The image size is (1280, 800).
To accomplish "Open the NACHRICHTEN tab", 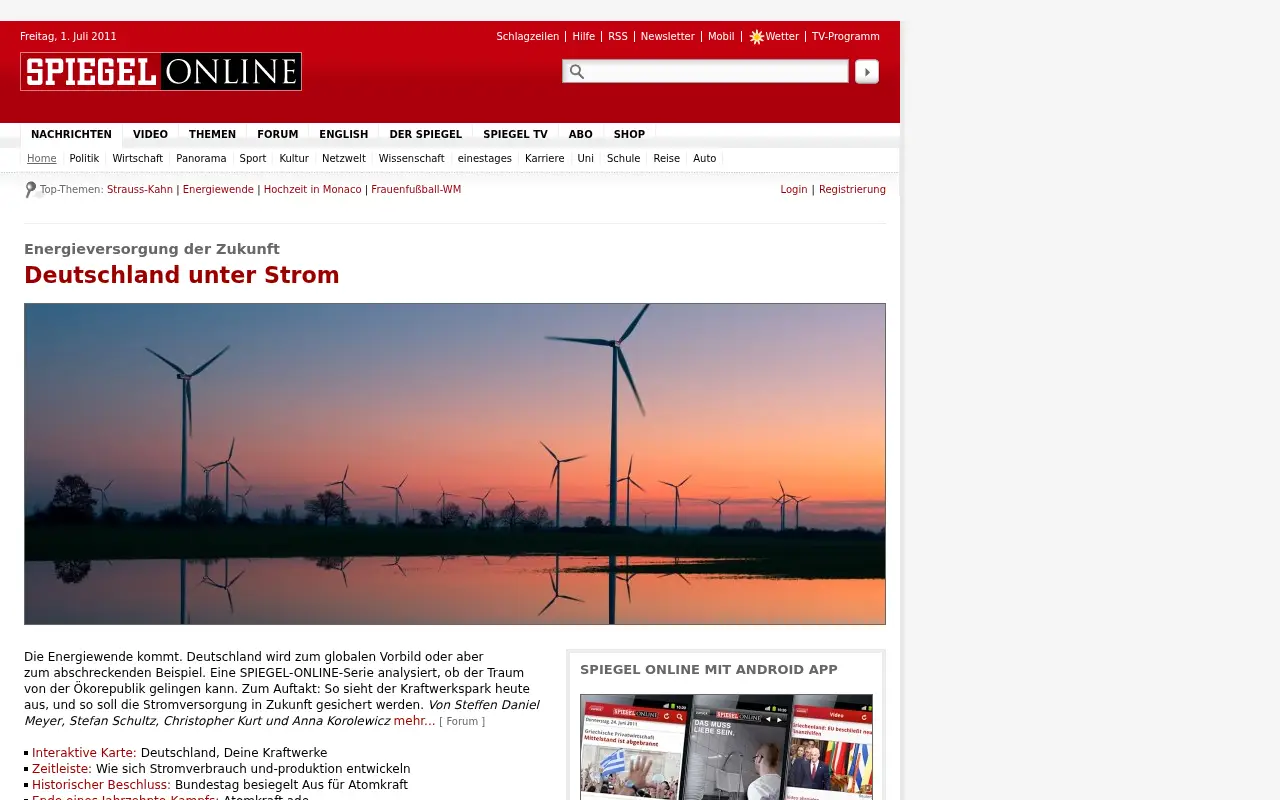I will pyautogui.click(x=71, y=135).
